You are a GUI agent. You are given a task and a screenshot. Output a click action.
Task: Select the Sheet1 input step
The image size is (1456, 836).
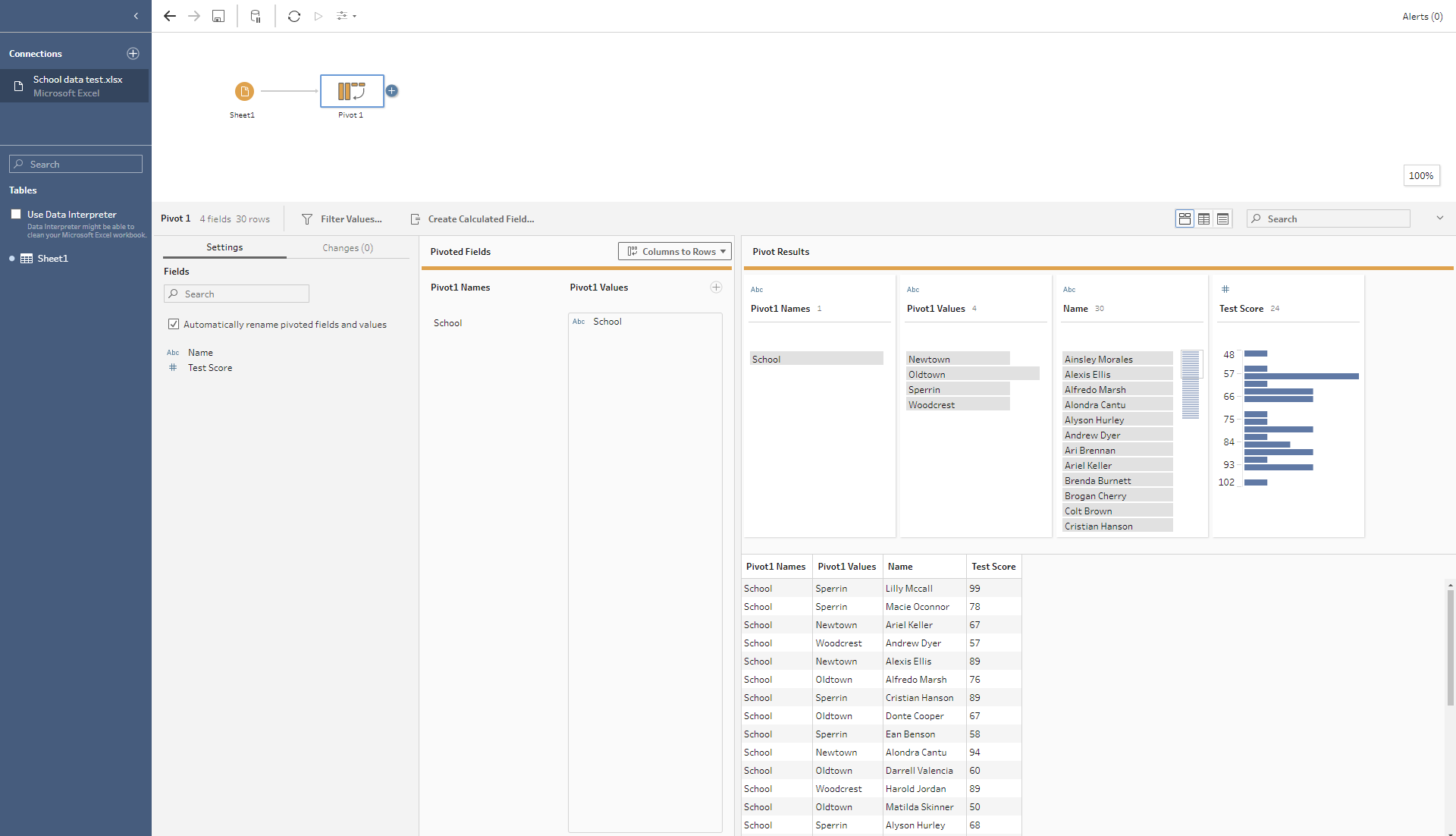[x=244, y=92]
